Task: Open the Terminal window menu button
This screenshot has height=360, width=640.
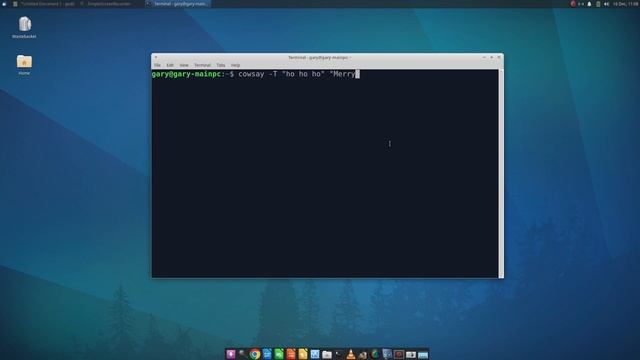Action: tap(156, 58)
